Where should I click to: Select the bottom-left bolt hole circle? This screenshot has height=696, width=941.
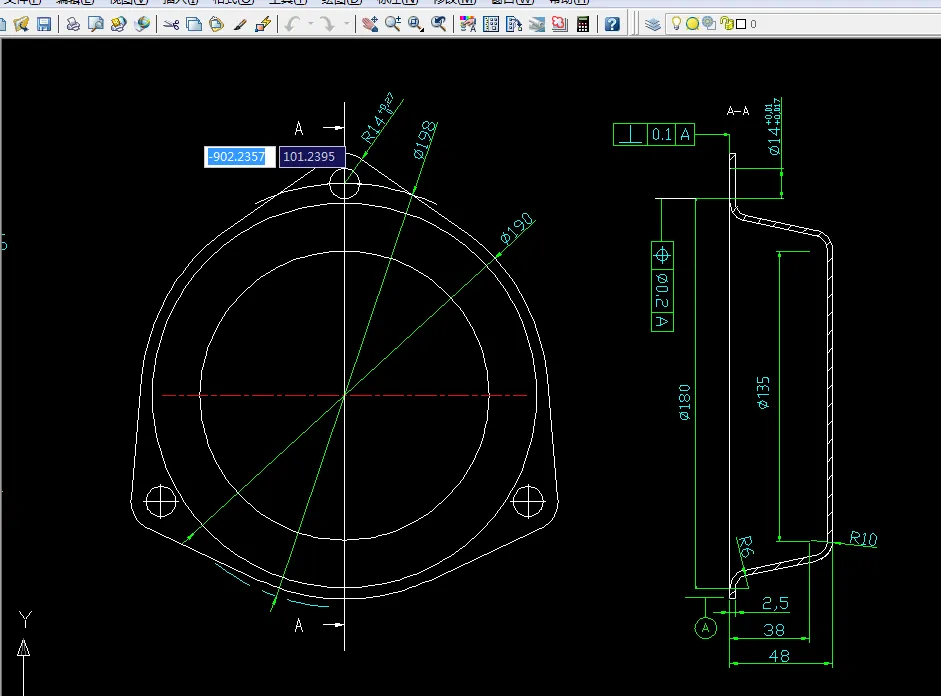(161, 501)
